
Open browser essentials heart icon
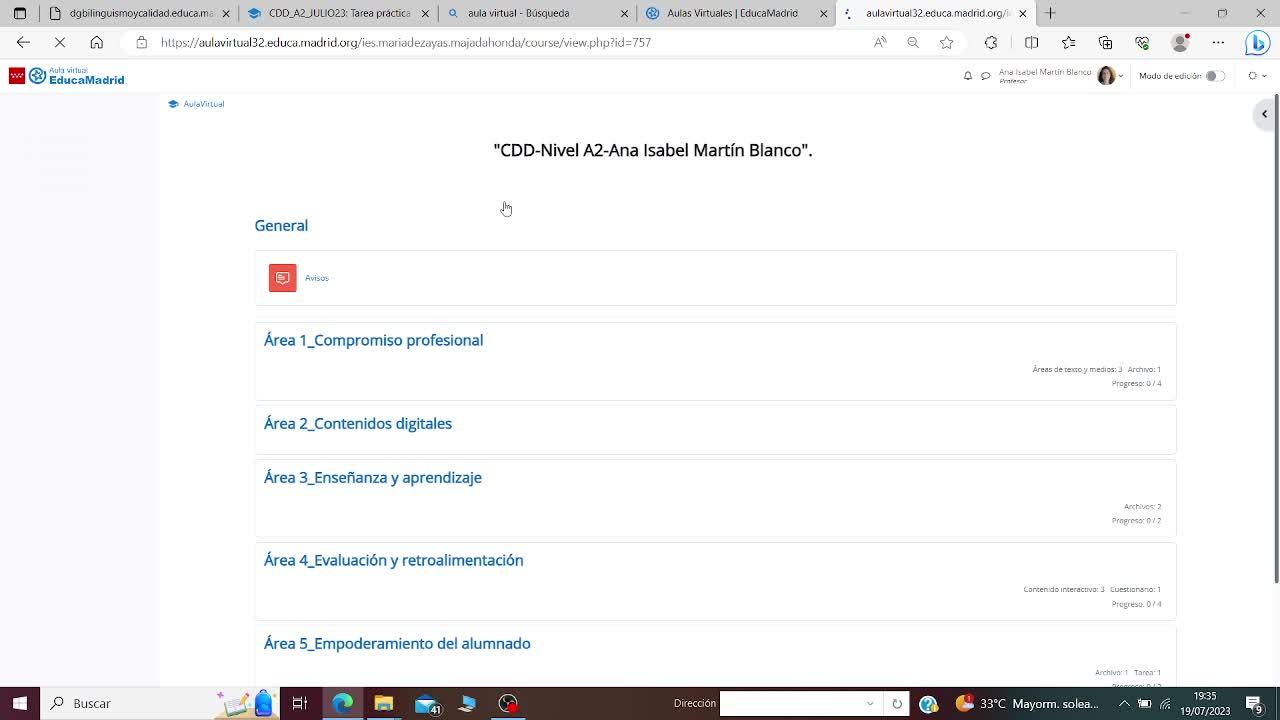pos(1142,42)
